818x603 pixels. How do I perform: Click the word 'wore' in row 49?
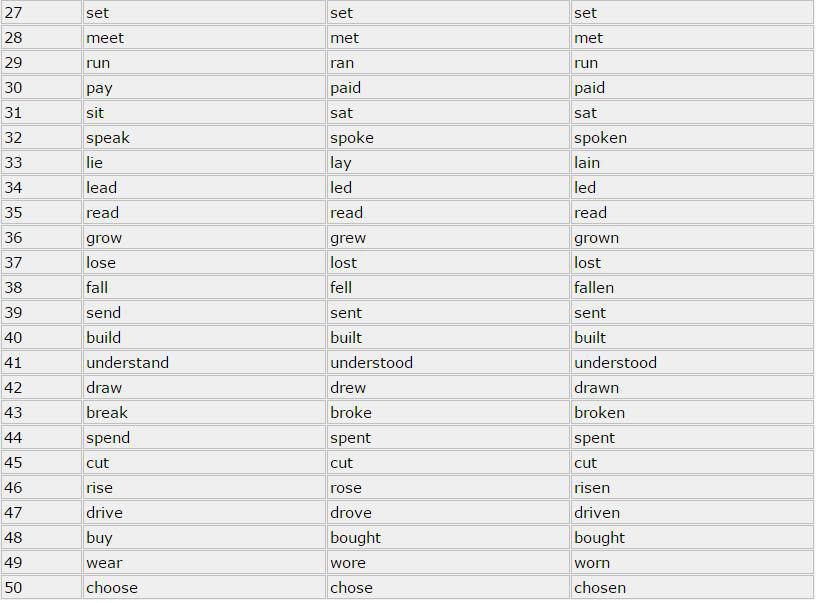(348, 563)
